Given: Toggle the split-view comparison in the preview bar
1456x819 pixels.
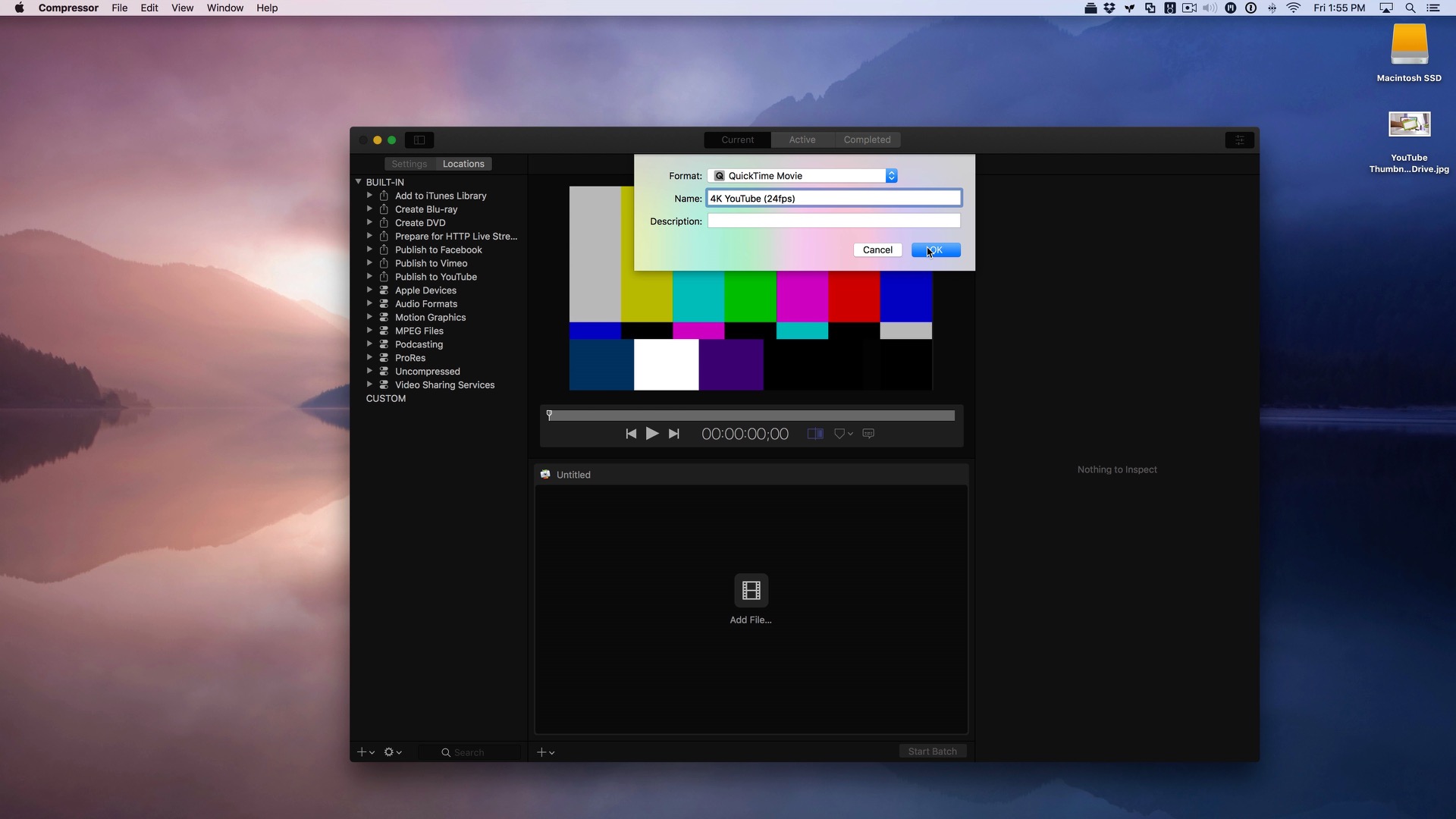Looking at the screenshot, I should click(814, 433).
